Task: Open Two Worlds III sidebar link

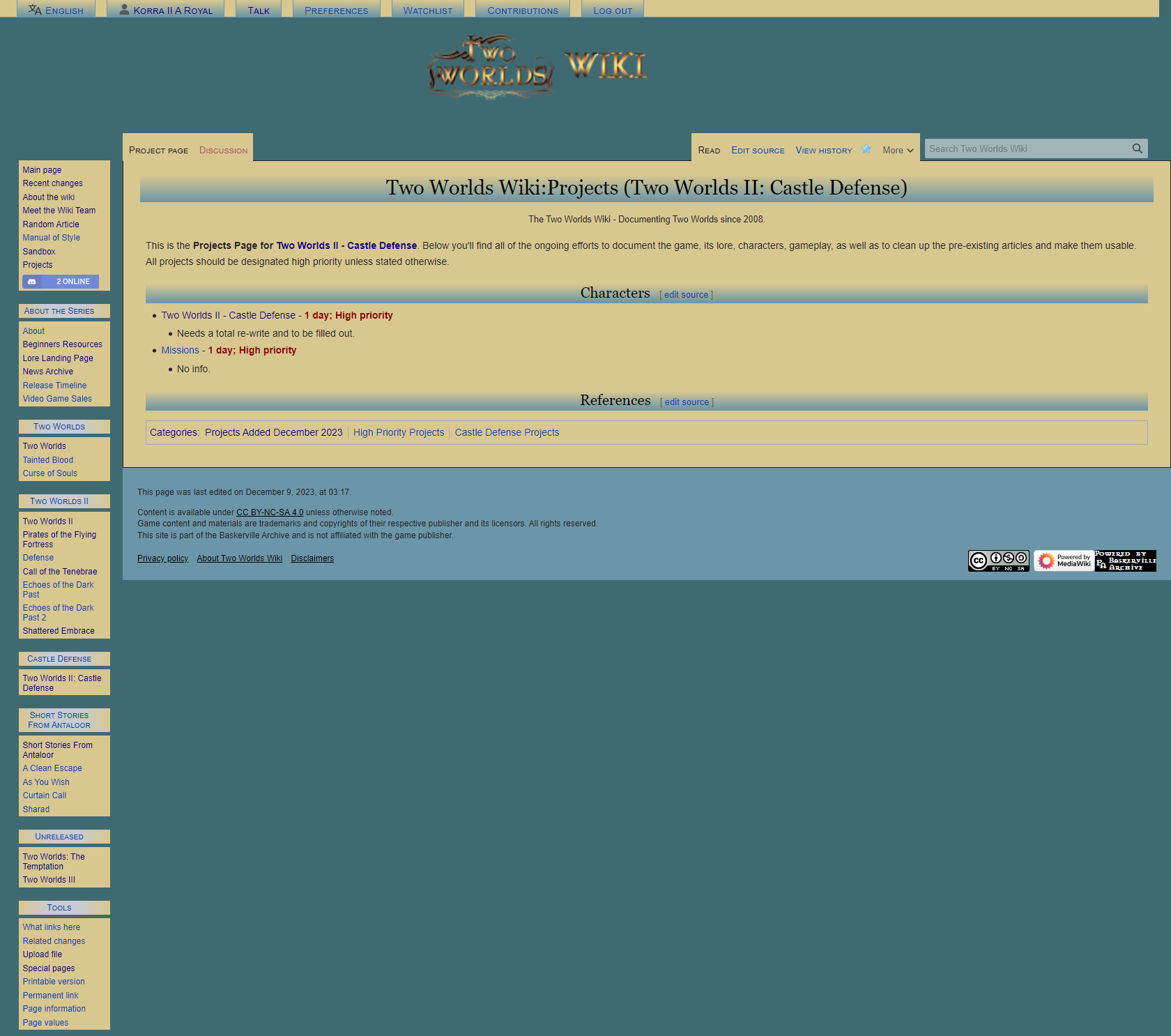Action: click(x=49, y=880)
